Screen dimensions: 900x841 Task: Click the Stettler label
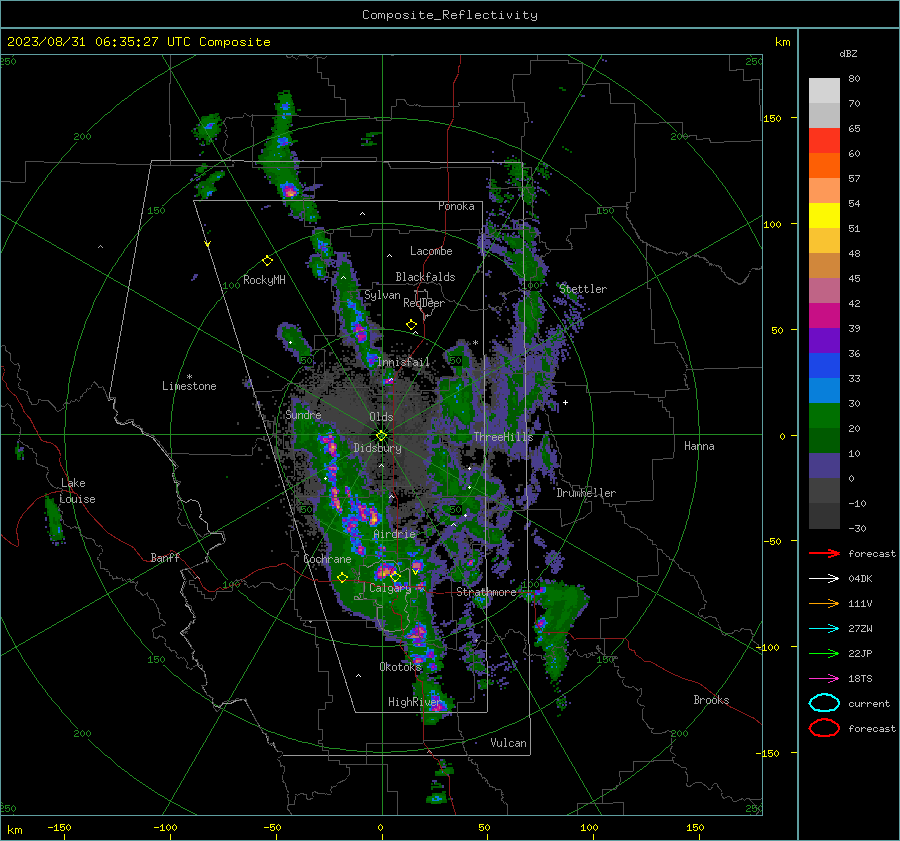pos(583,289)
